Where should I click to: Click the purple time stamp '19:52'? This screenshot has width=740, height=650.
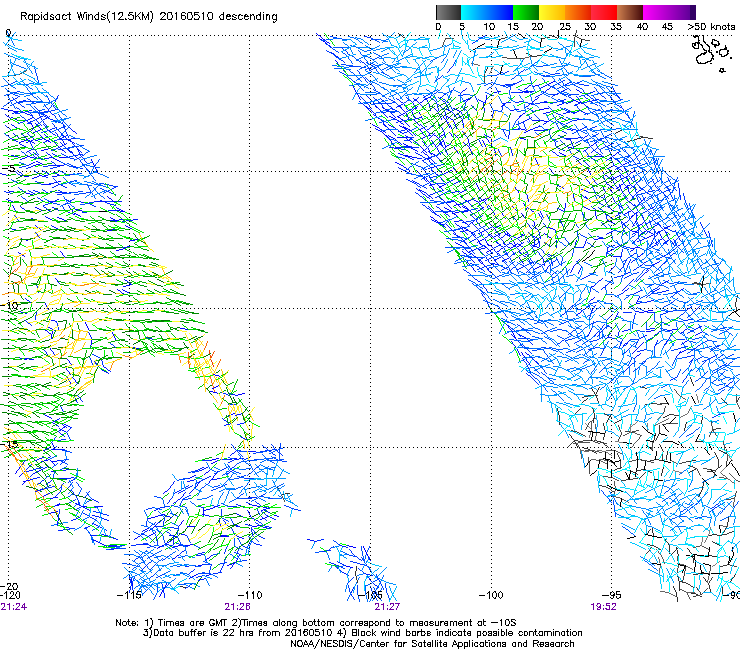(x=604, y=607)
